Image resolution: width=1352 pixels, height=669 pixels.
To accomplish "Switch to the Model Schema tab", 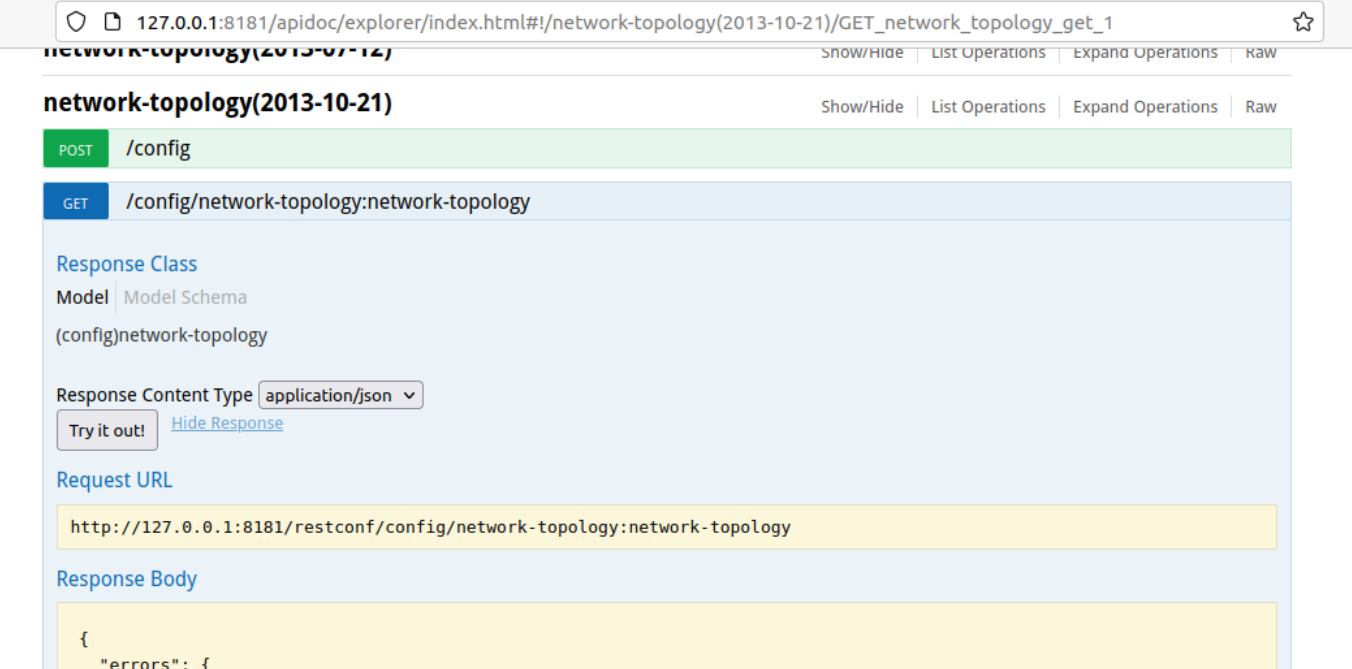I will click(185, 297).
